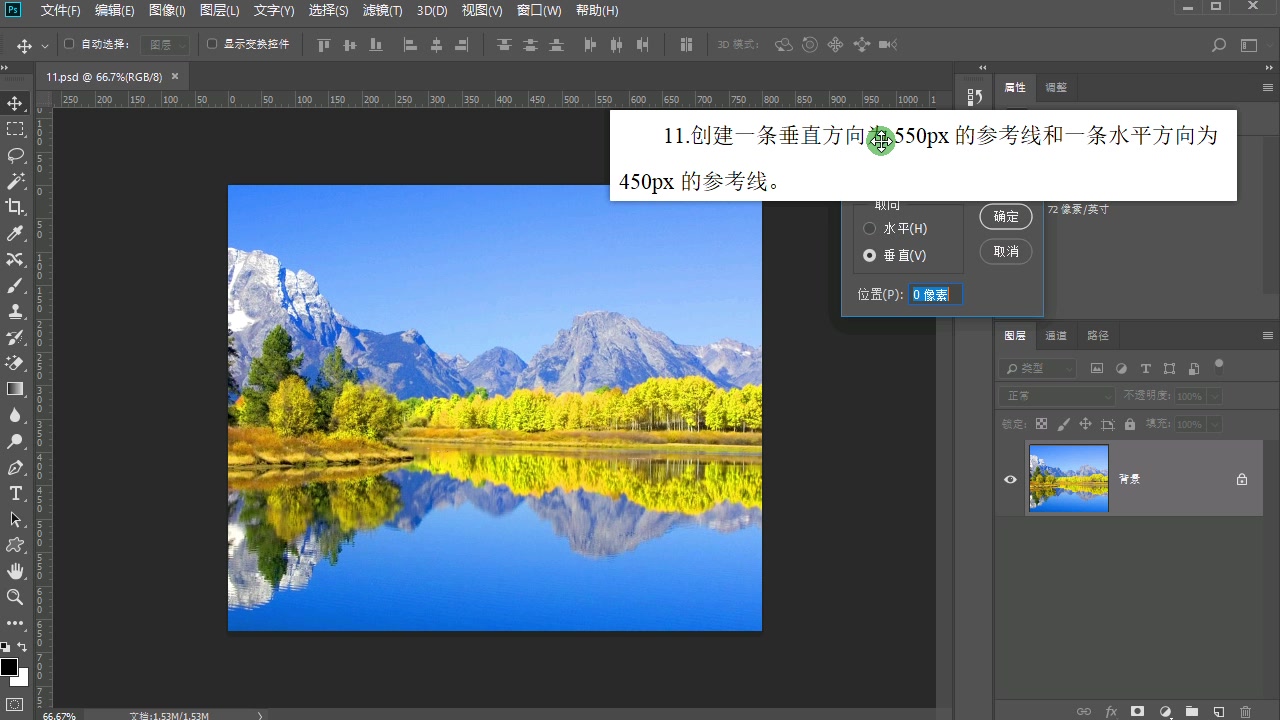
Task: Select the Brush tool
Action: (15, 285)
